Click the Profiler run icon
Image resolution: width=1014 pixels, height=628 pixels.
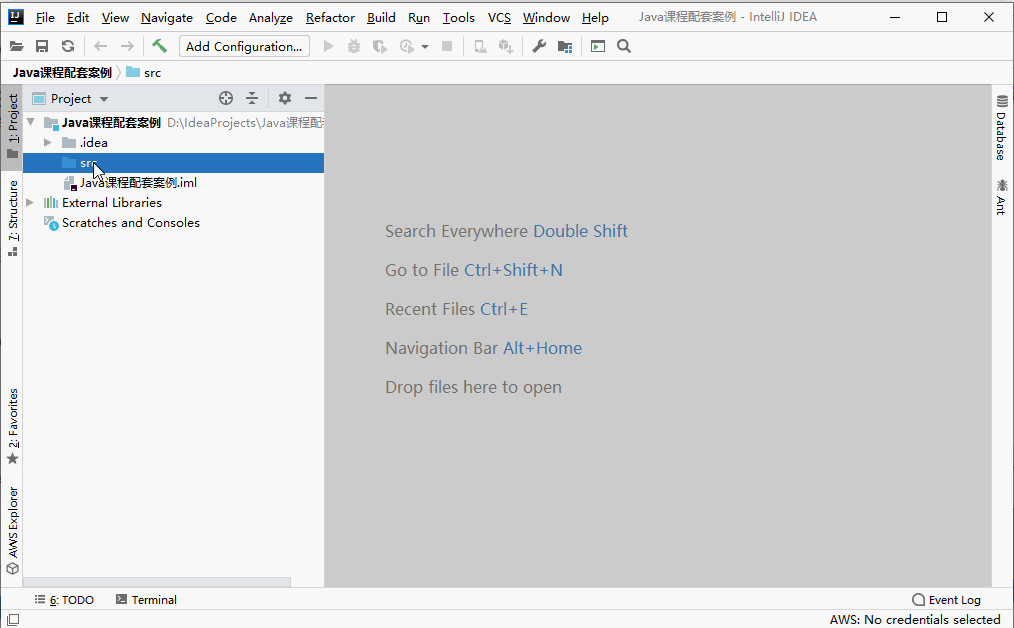pos(407,46)
